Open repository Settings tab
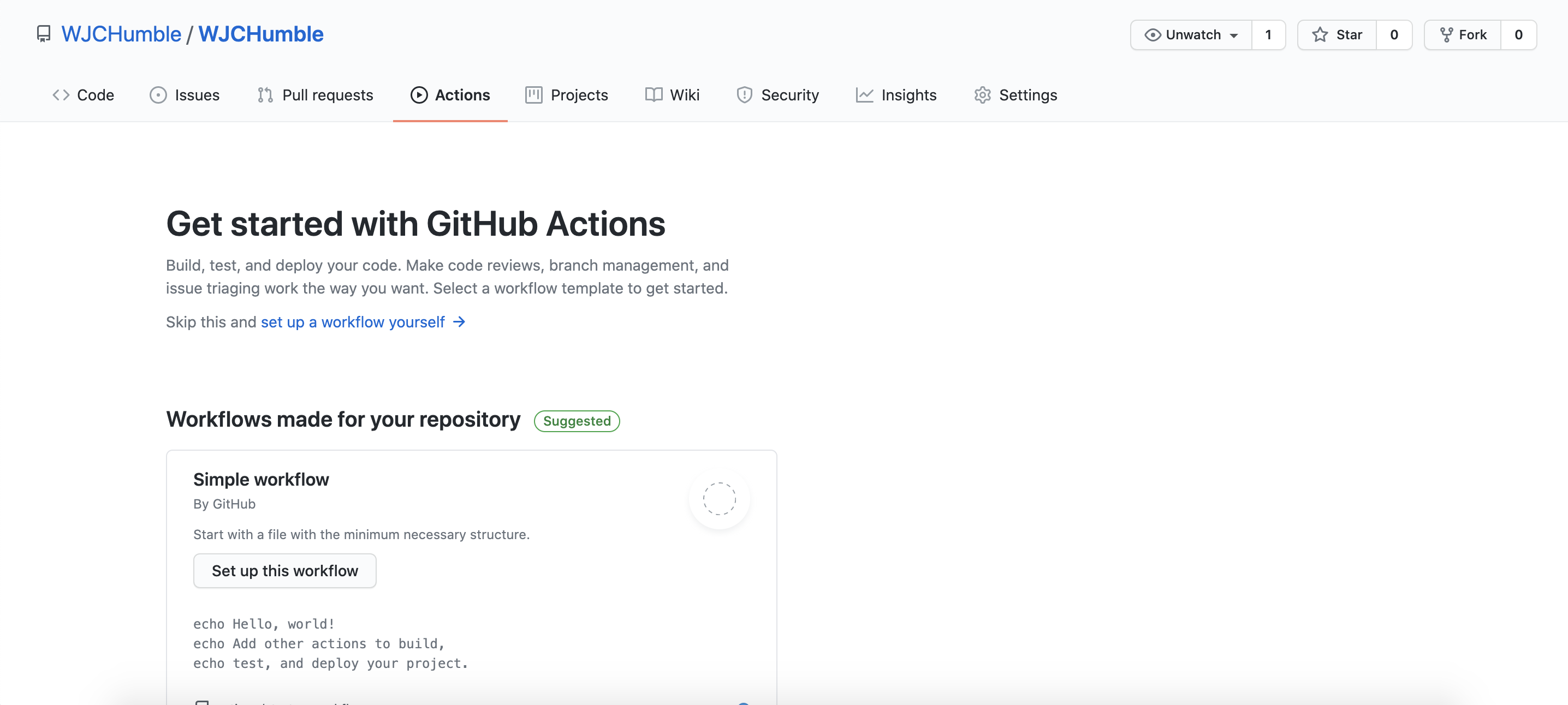The image size is (1568, 705). (1016, 95)
